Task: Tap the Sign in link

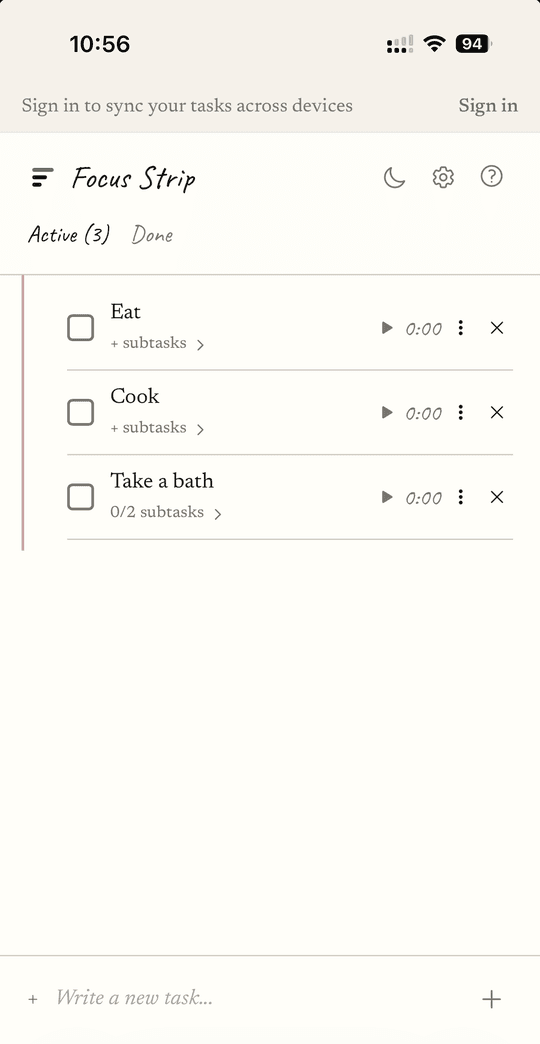Action: (488, 105)
